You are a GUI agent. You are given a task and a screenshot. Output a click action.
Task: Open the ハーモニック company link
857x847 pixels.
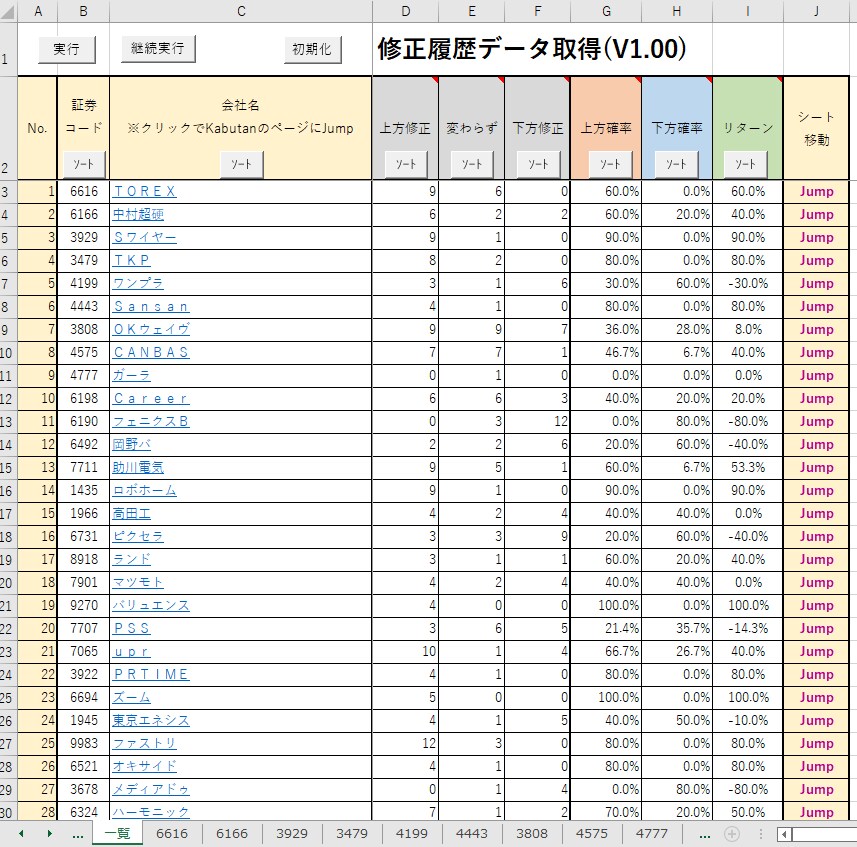tap(151, 812)
